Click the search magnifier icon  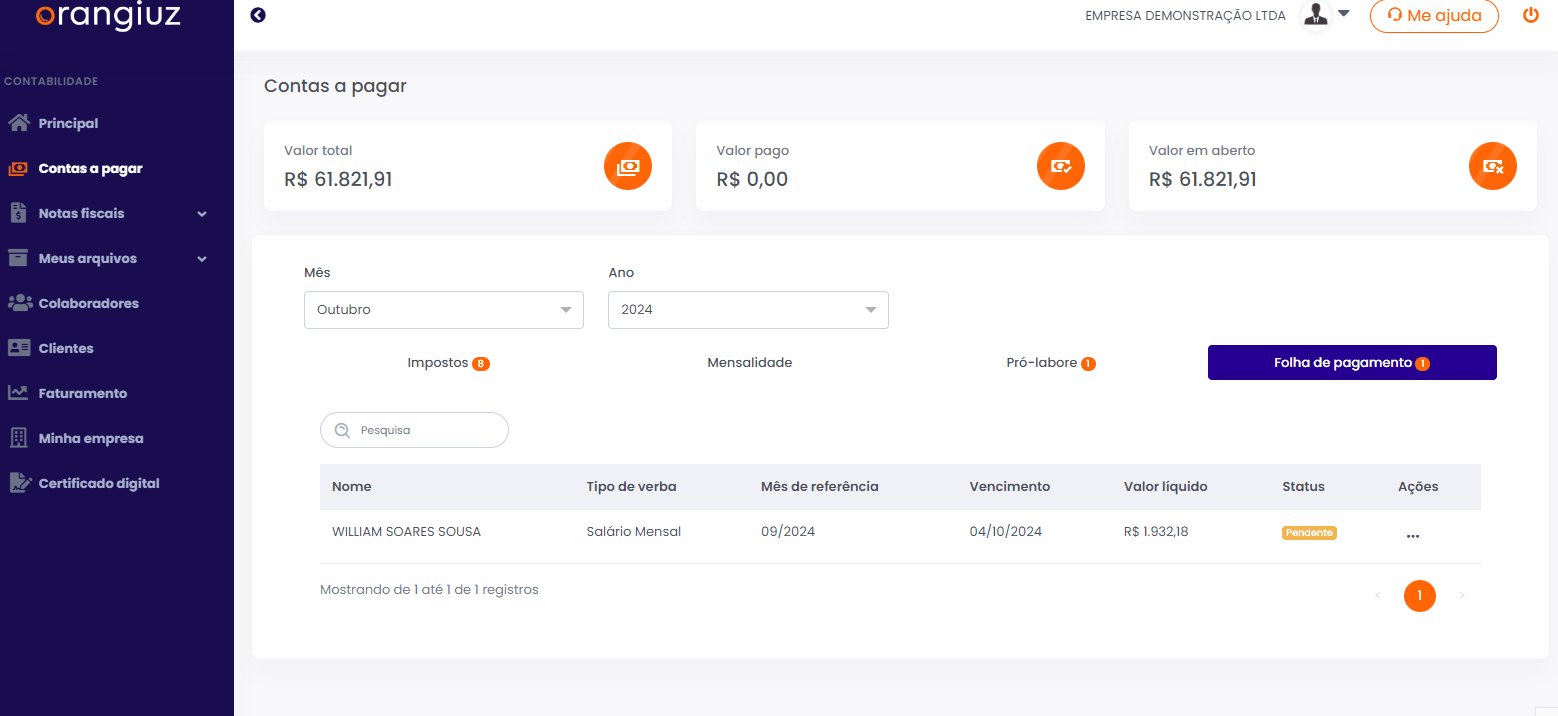(x=342, y=430)
